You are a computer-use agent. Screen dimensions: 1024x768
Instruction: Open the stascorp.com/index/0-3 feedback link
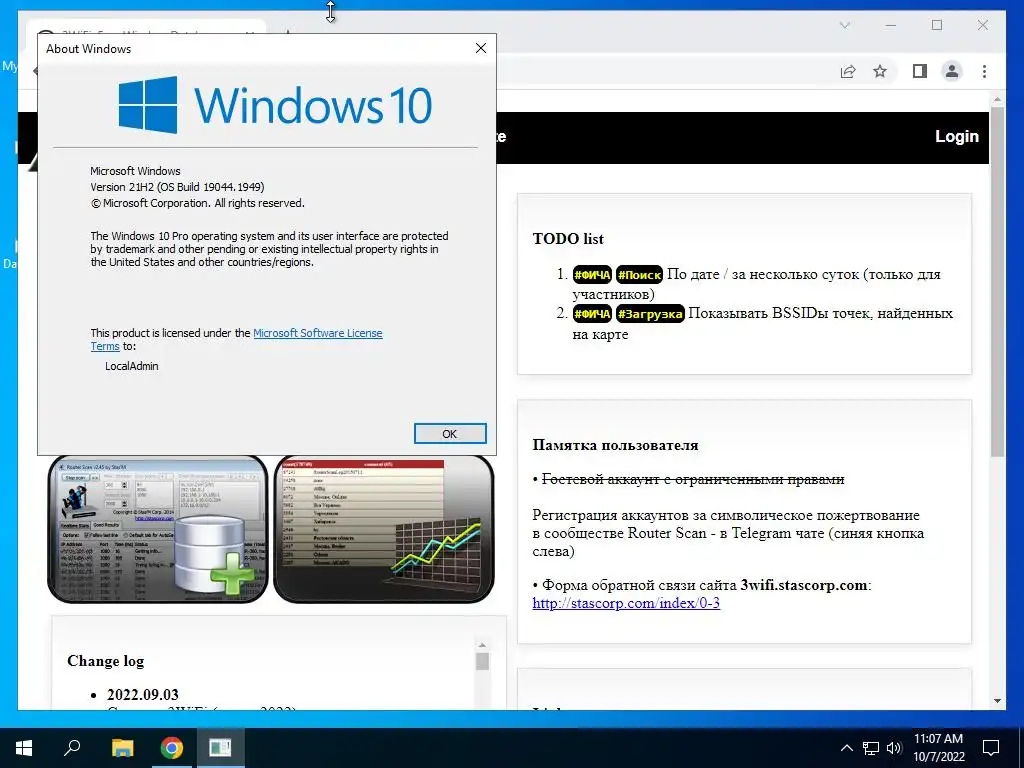626,603
